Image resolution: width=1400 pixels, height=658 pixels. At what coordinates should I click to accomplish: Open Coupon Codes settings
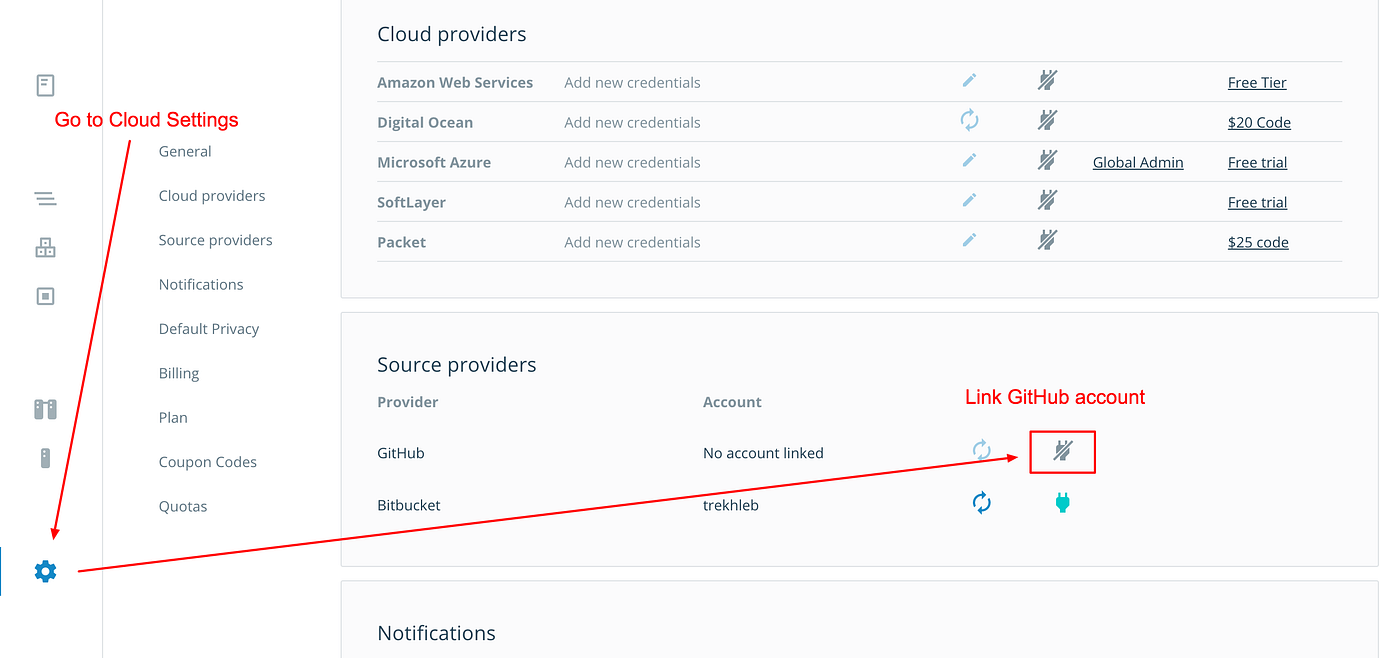tap(208, 462)
